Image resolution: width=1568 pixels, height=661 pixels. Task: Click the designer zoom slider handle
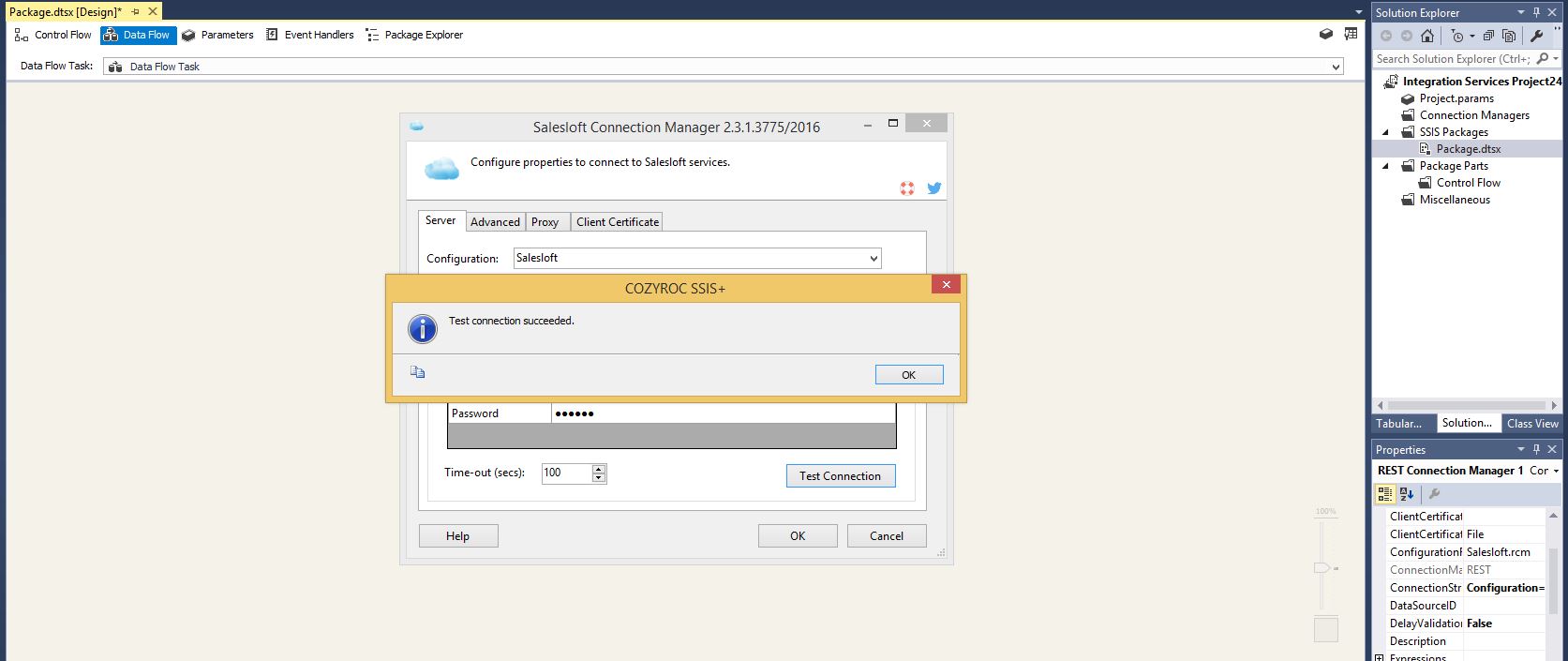[1322, 568]
